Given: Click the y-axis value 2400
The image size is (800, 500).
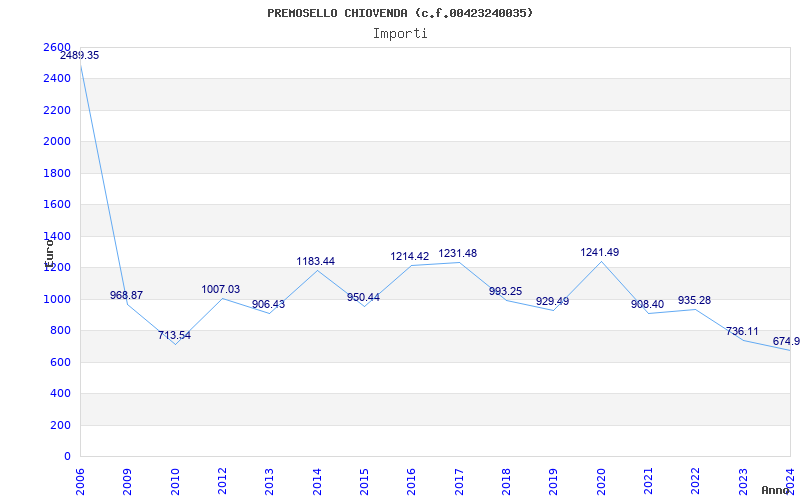Looking at the screenshot, I should (57, 79).
